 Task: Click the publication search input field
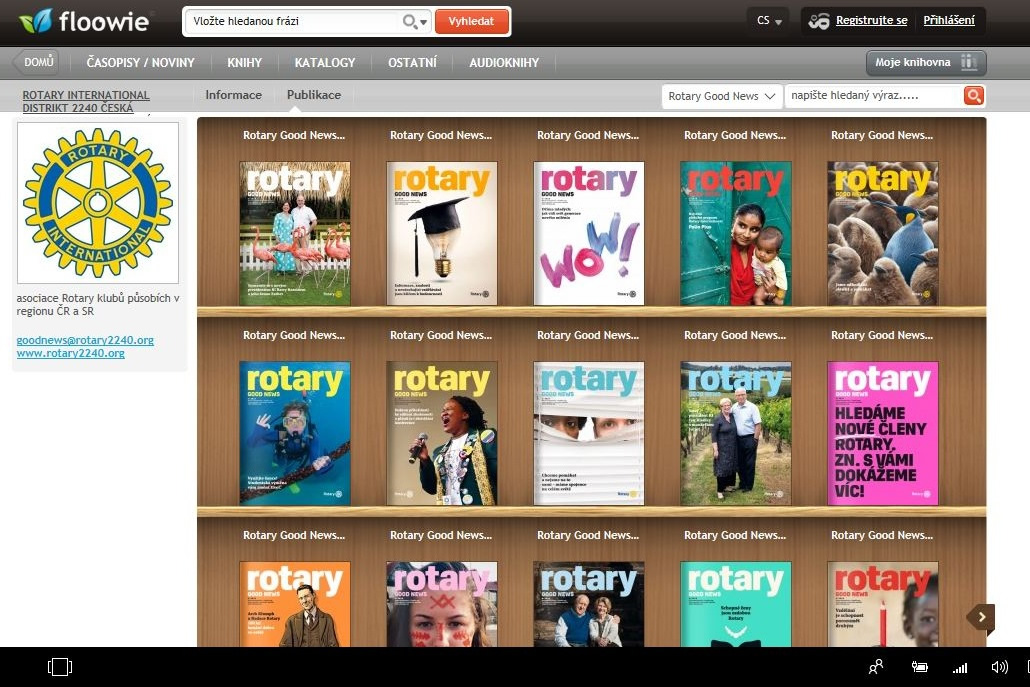click(x=871, y=96)
